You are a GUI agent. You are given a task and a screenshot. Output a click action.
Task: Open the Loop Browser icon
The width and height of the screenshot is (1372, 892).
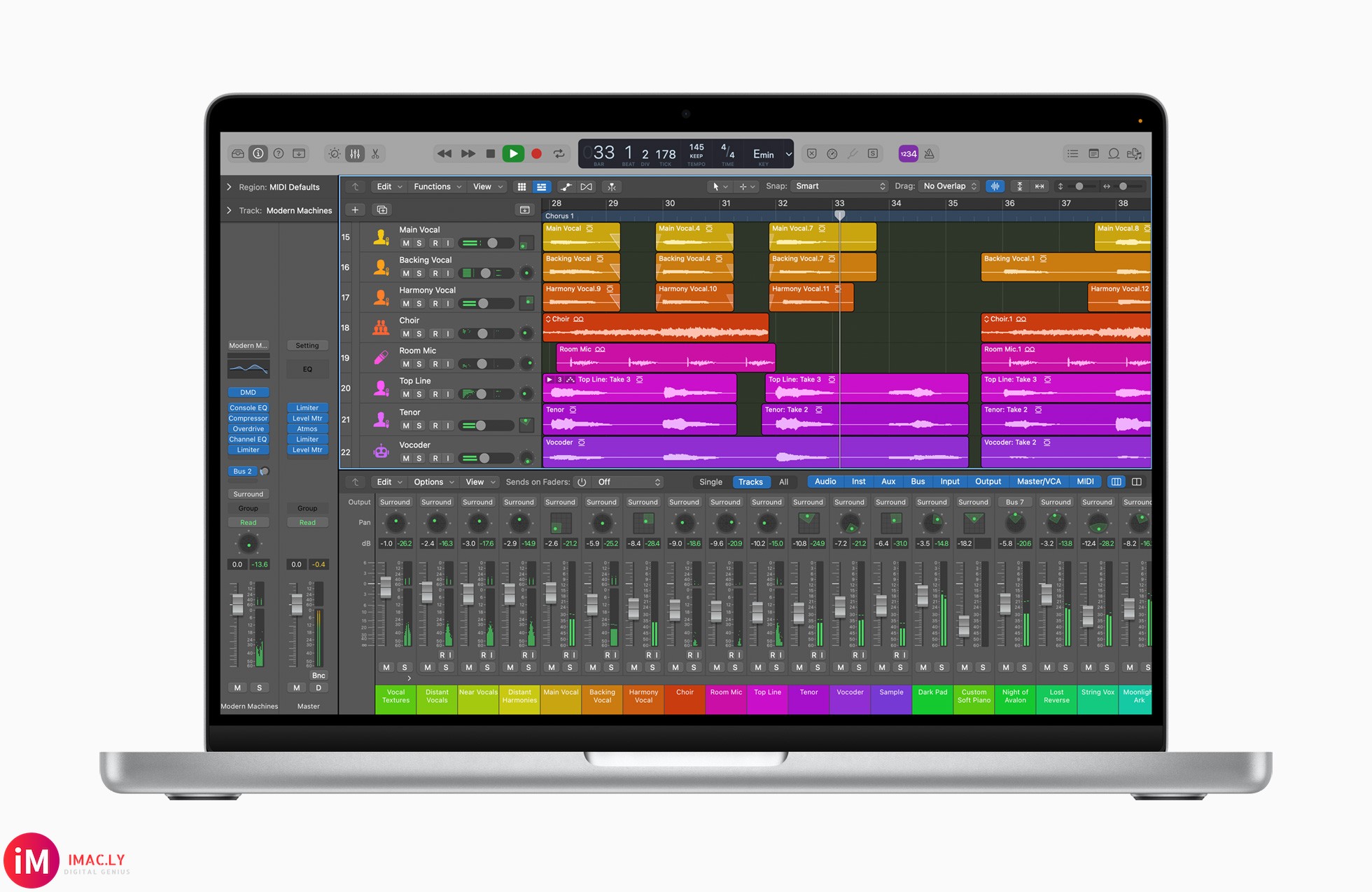click(1114, 153)
